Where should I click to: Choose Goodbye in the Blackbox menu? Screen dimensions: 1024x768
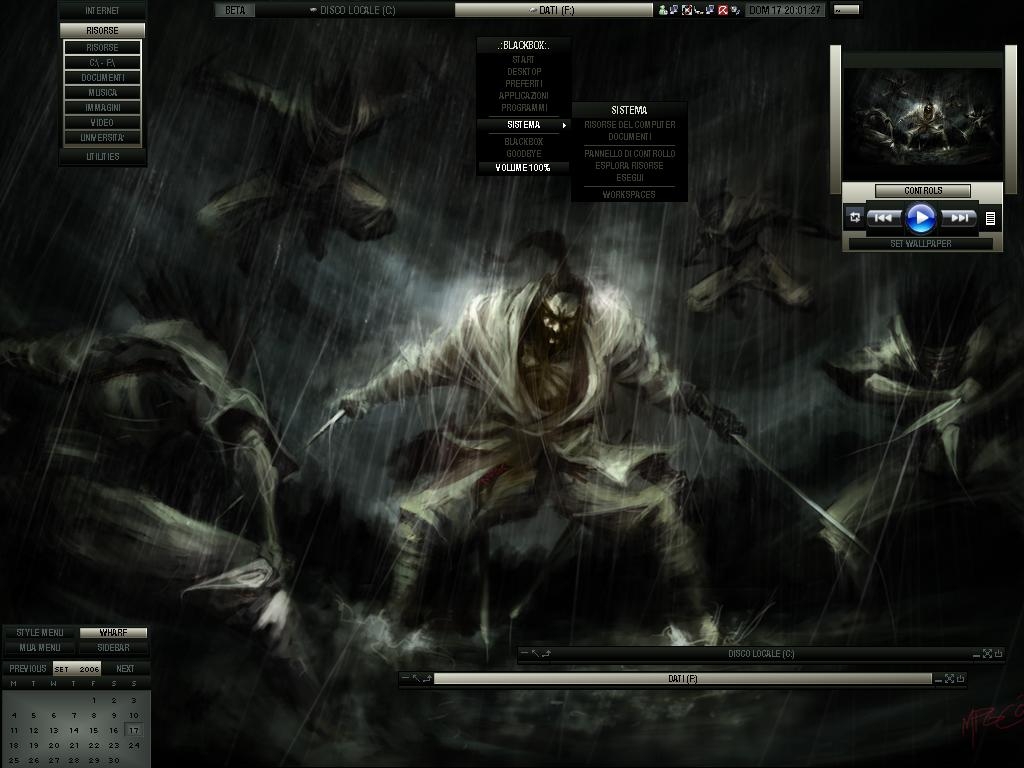pos(523,154)
